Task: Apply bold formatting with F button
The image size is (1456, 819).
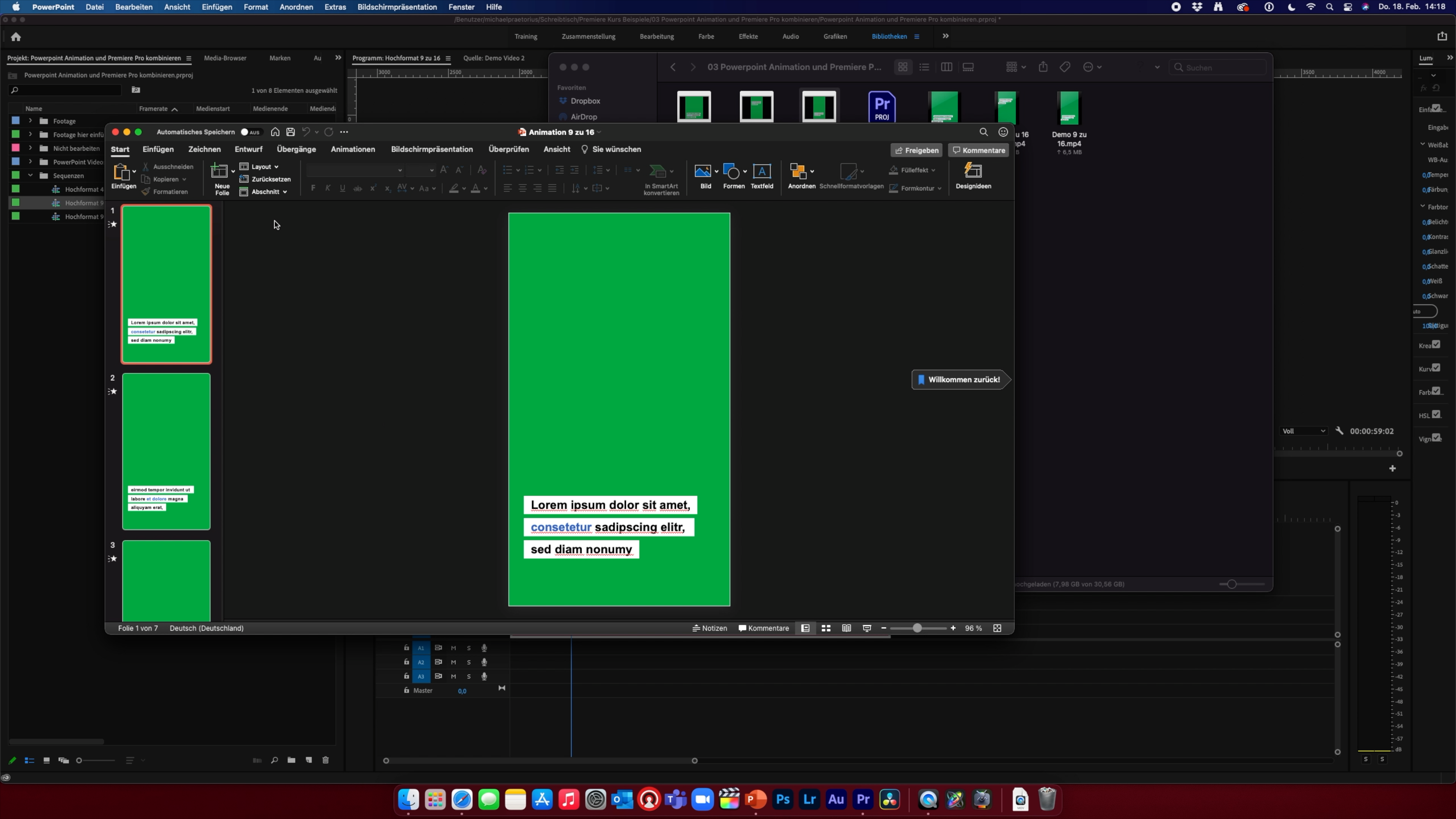Action: [313, 188]
